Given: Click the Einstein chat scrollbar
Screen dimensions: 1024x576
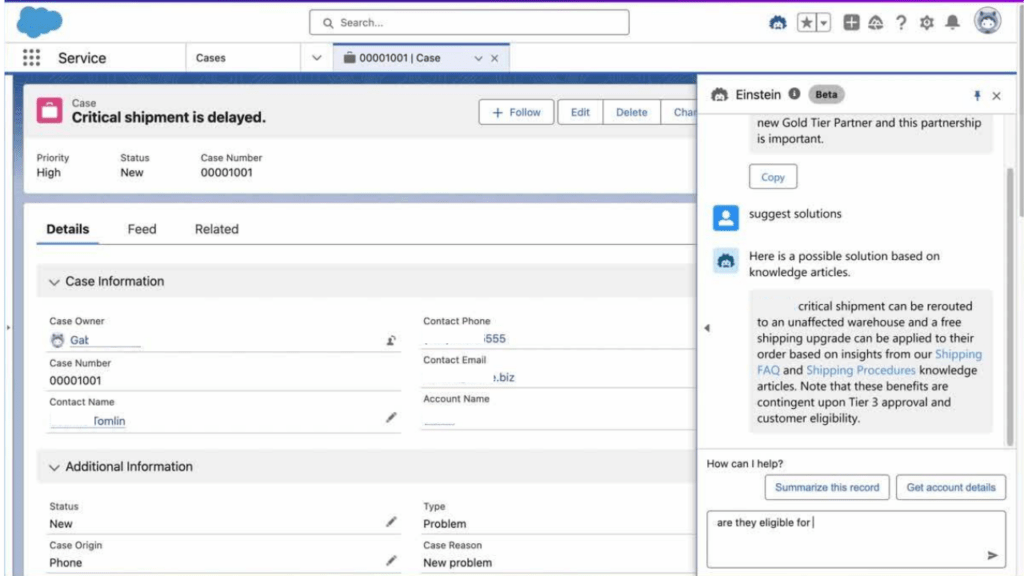Looking at the screenshot, I should pyautogui.click(x=1010, y=307).
